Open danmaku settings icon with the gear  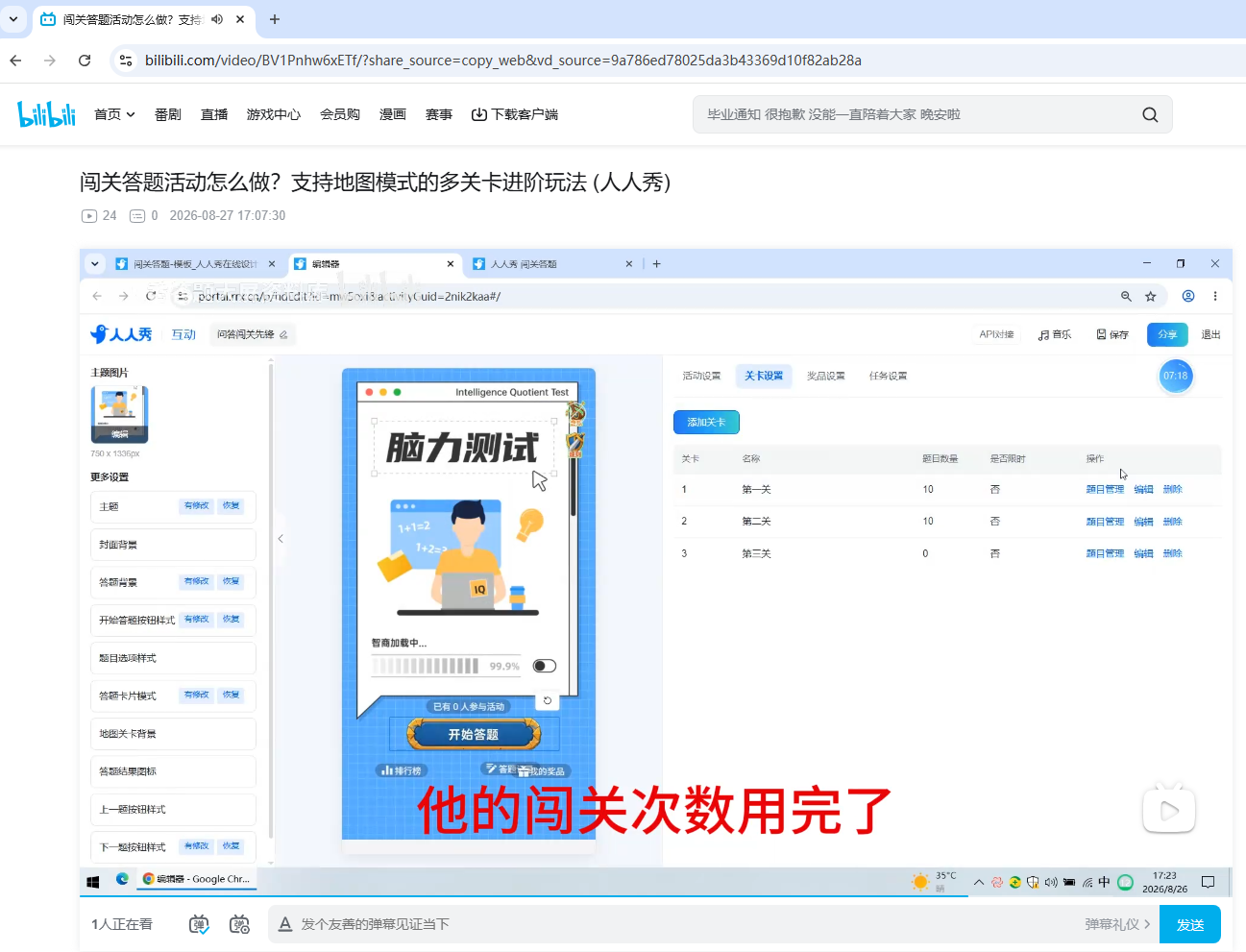pos(240,924)
